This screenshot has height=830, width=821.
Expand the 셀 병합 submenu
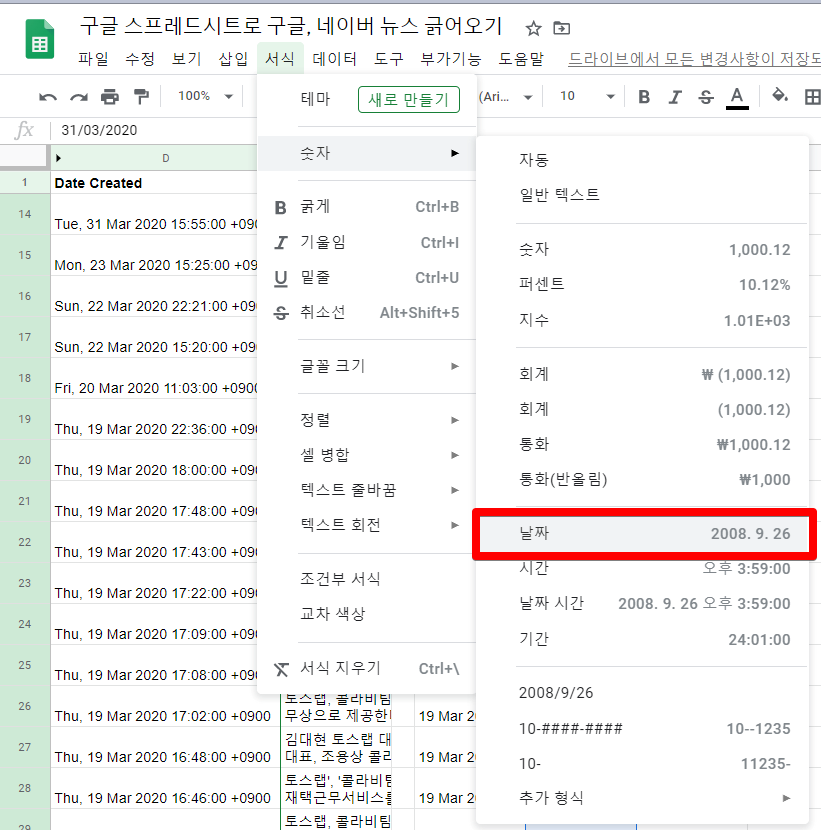click(x=366, y=455)
